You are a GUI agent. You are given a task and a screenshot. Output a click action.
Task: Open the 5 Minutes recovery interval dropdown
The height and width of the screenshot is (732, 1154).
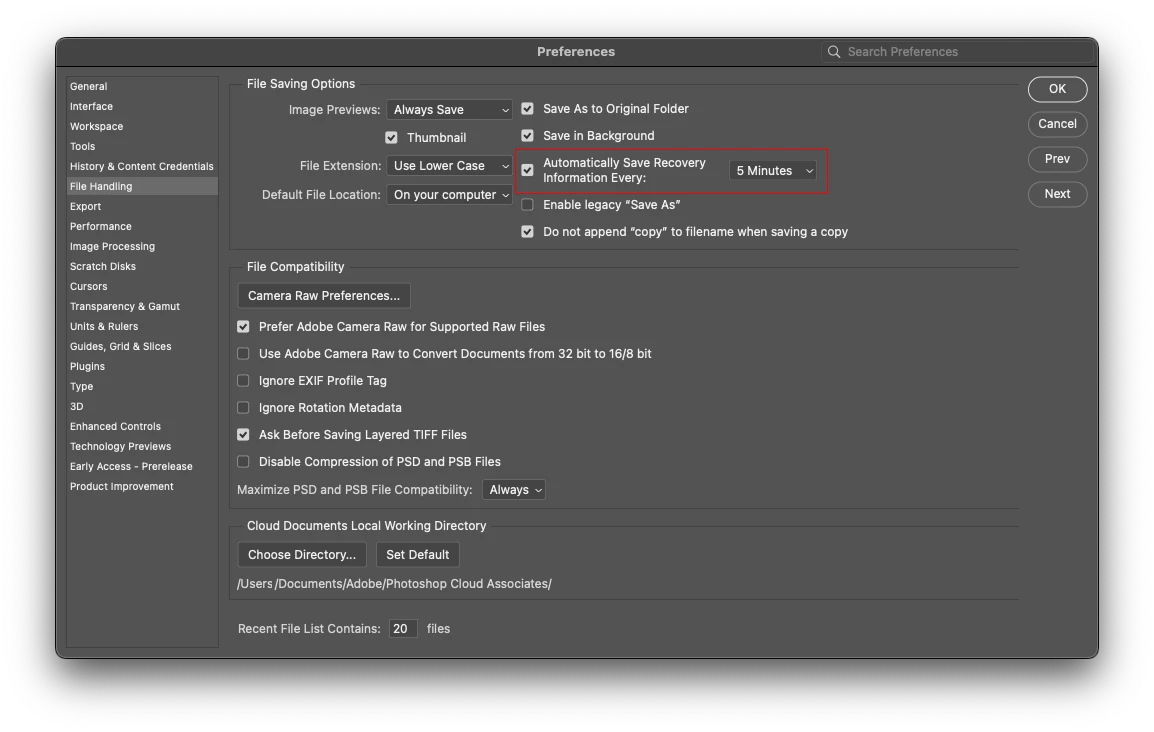[773, 171]
